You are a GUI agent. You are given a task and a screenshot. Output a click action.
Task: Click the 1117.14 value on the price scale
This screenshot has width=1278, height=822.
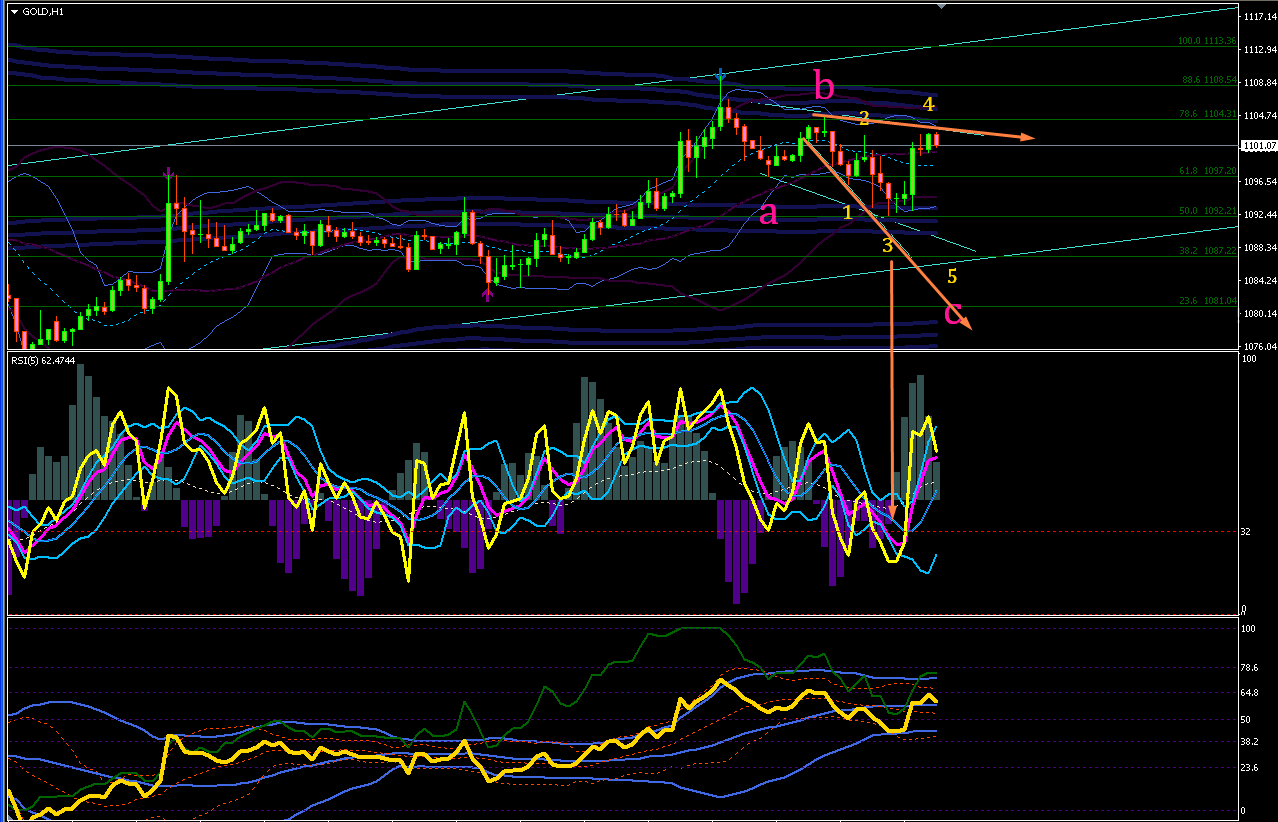tap(1258, 17)
